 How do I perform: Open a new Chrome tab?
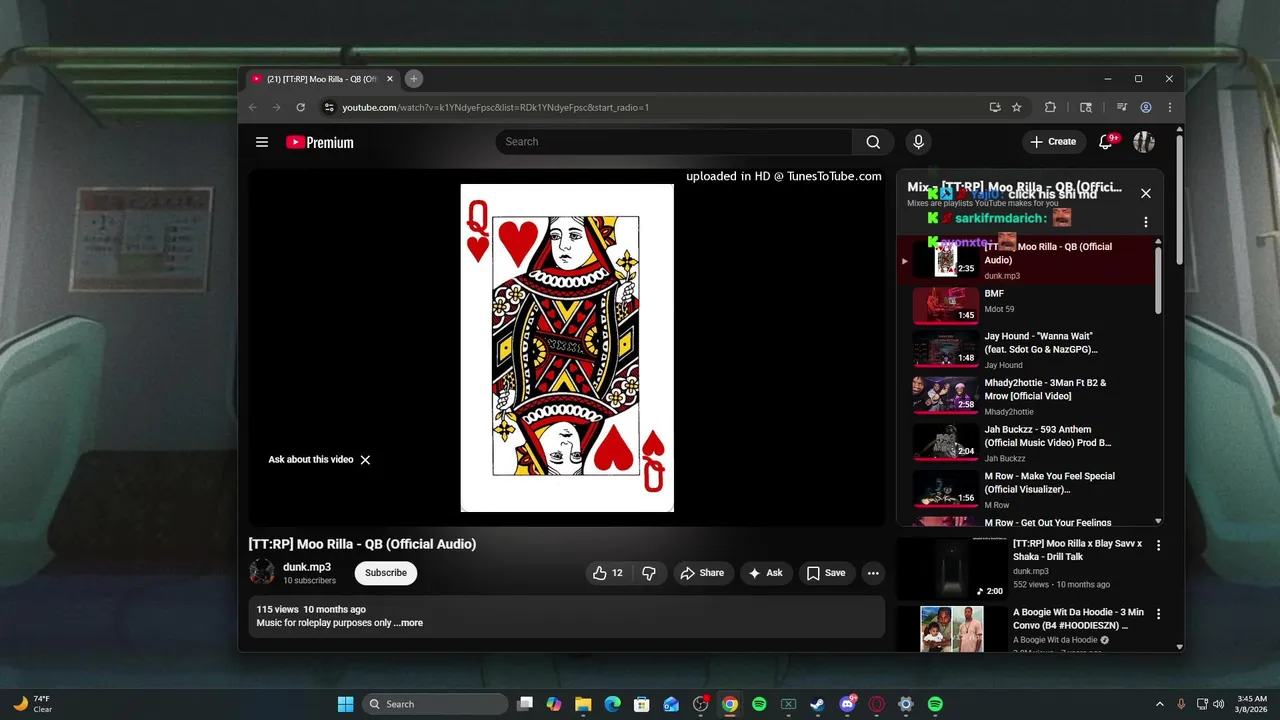click(x=413, y=79)
